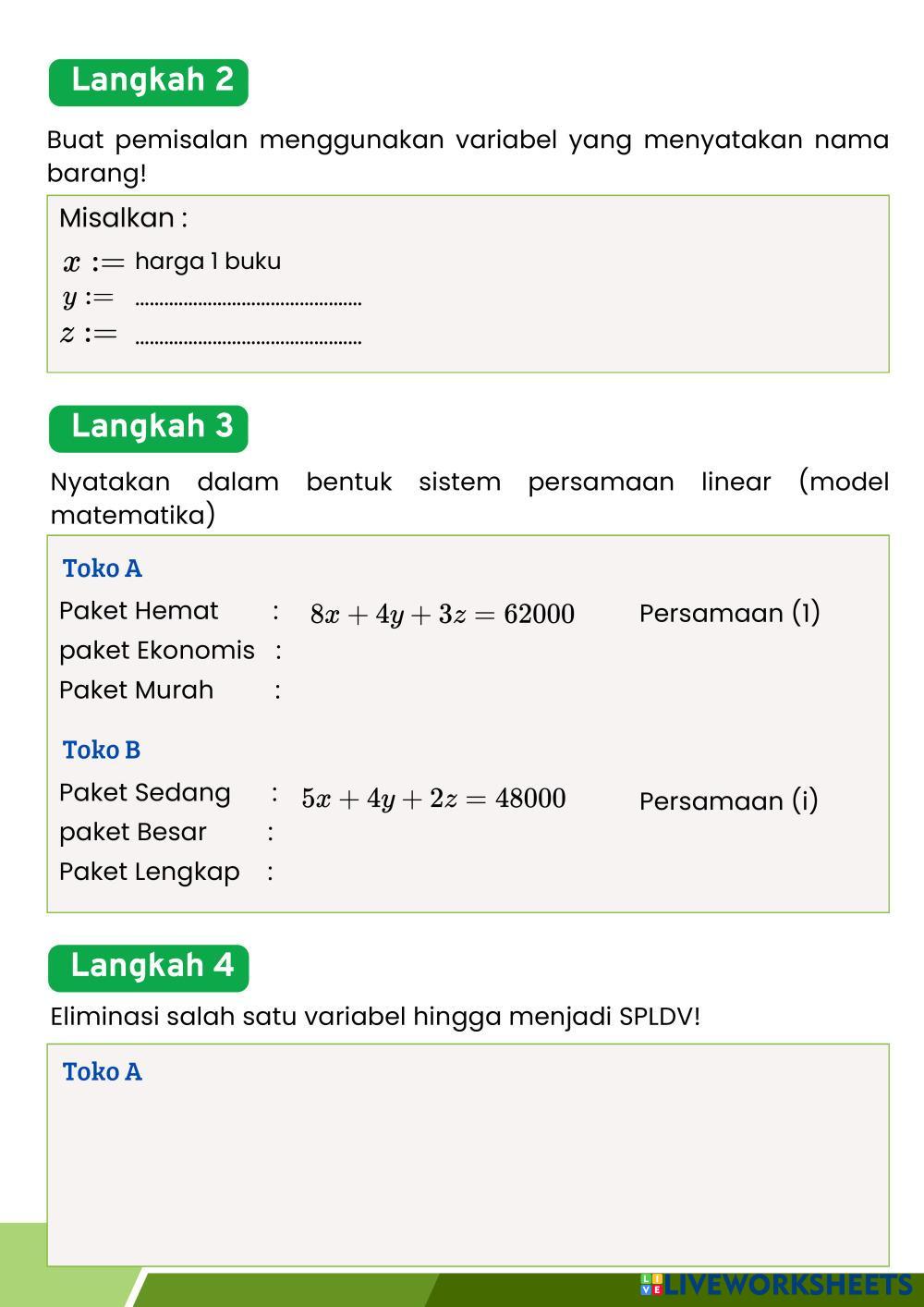Image resolution: width=924 pixels, height=1307 pixels.
Task: Select the Langkah 2 green badge
Action: [x=149, y=81]
